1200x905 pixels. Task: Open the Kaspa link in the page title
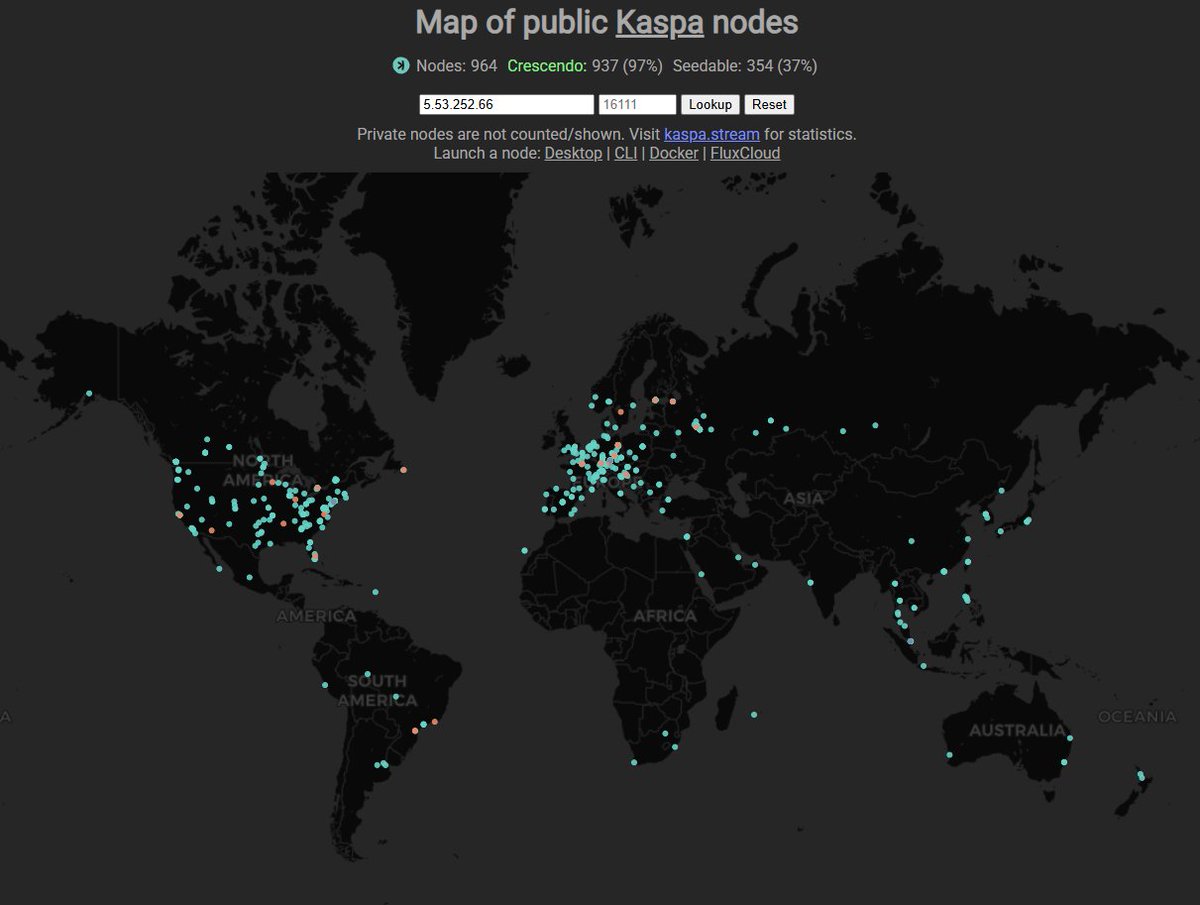click(x=659, y=22)
